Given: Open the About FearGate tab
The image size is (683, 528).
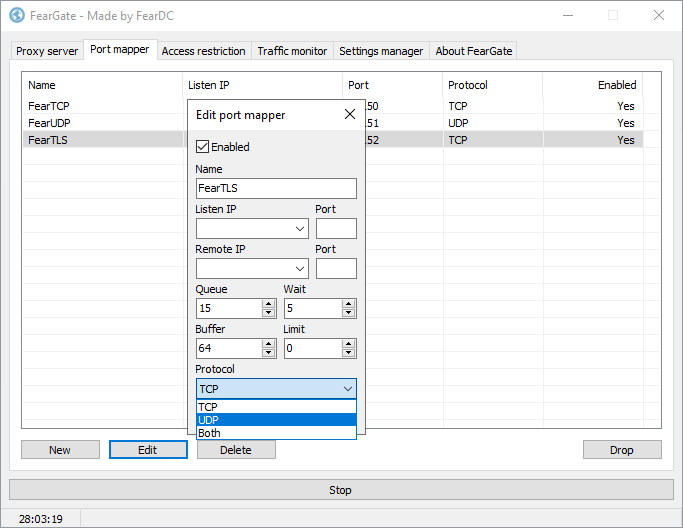Looking at the screenshot, I should click(x=474, y=51).
